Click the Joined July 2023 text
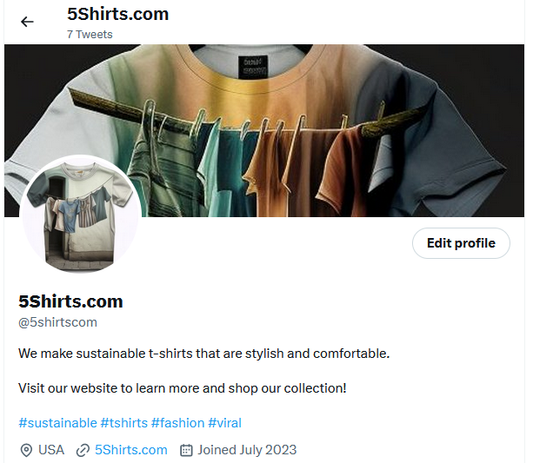The width and height of the screenshot is (533, 463). 247,450
